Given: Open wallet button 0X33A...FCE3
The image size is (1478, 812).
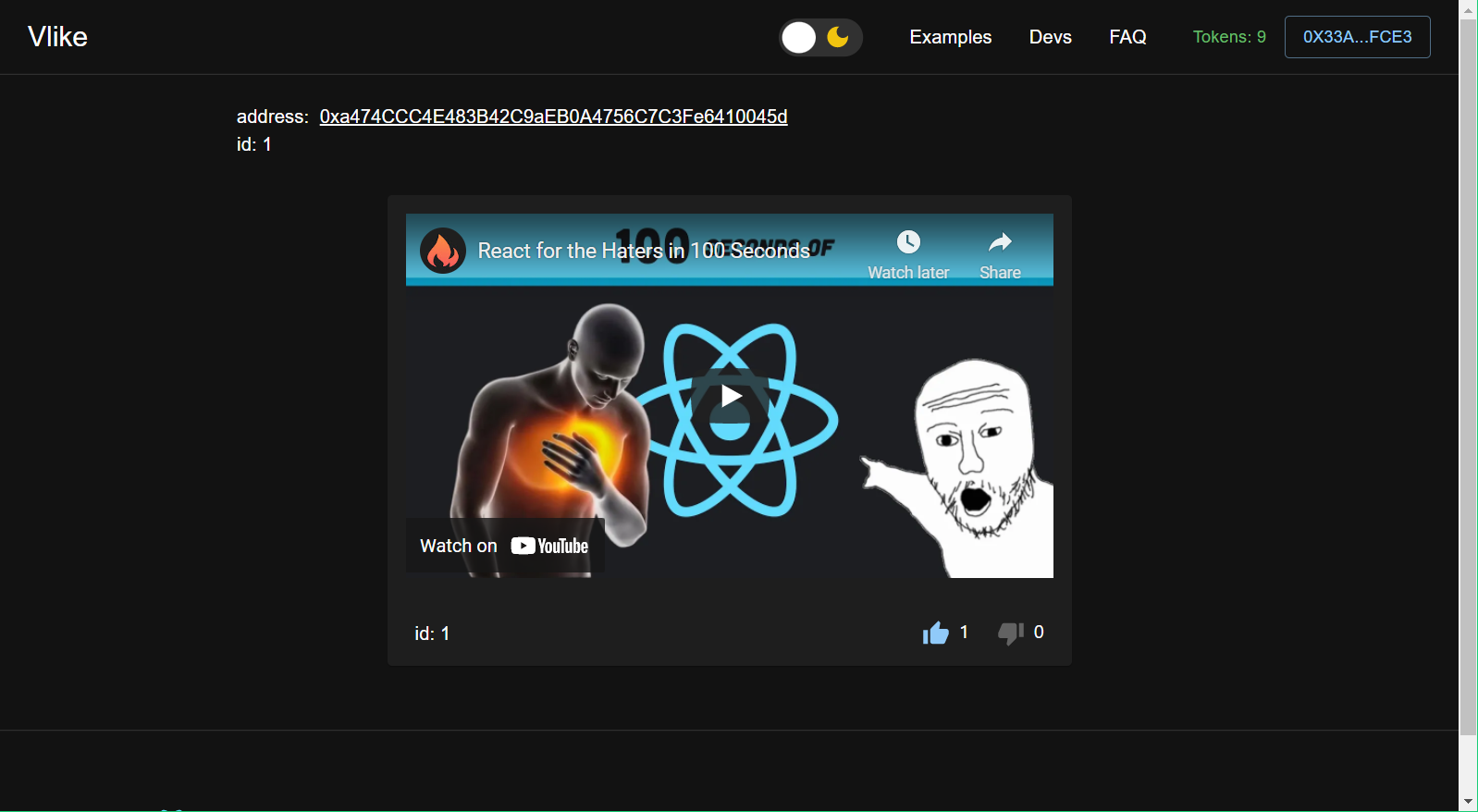Looking at the screenshot, I should pos(1357,37).
